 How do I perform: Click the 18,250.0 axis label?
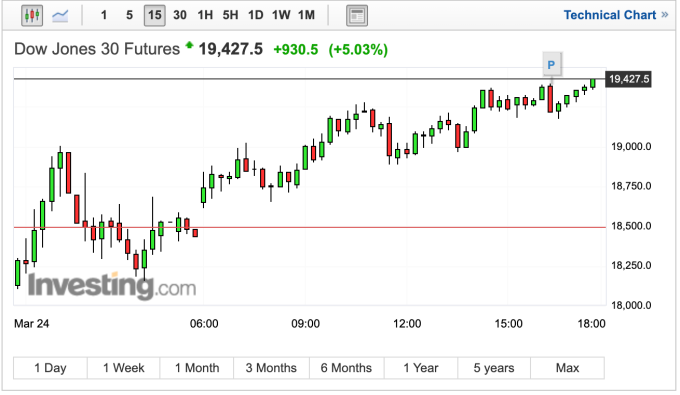631,265
